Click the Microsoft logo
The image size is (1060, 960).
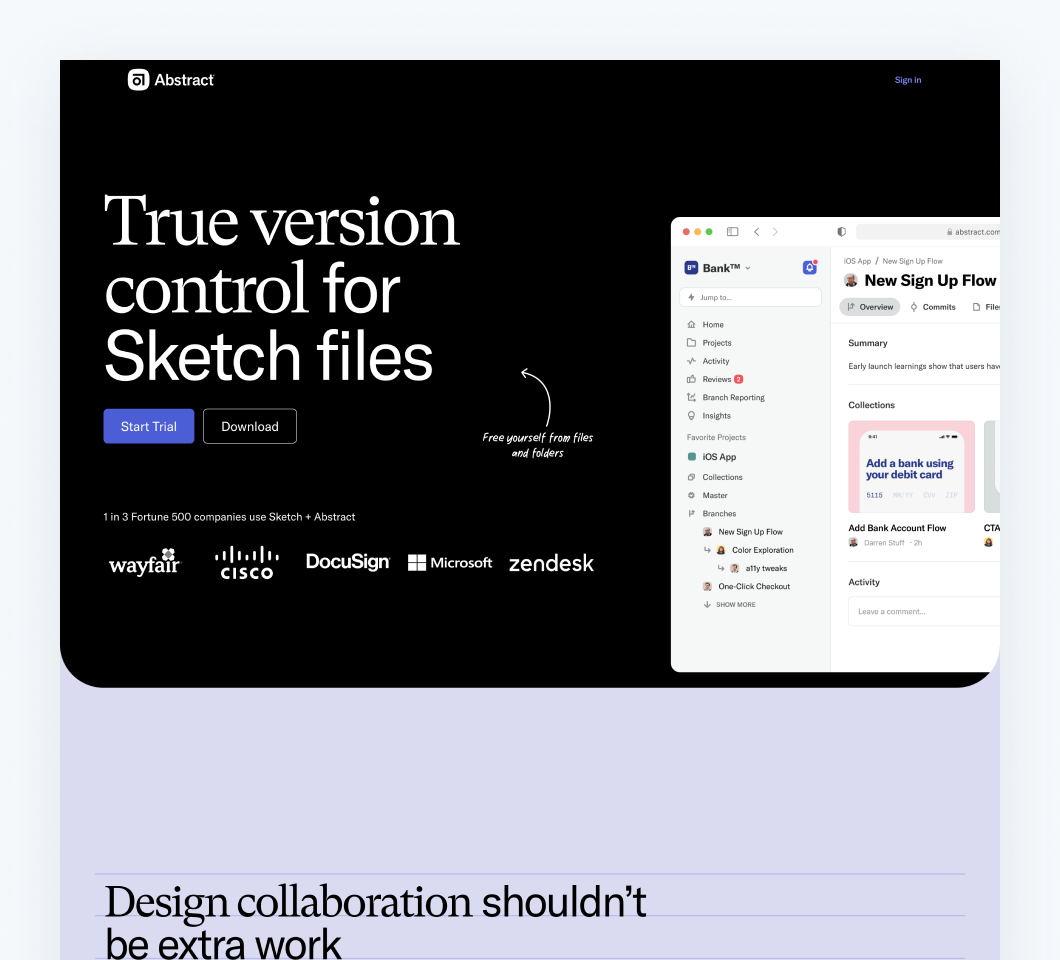tap(450, 562)
